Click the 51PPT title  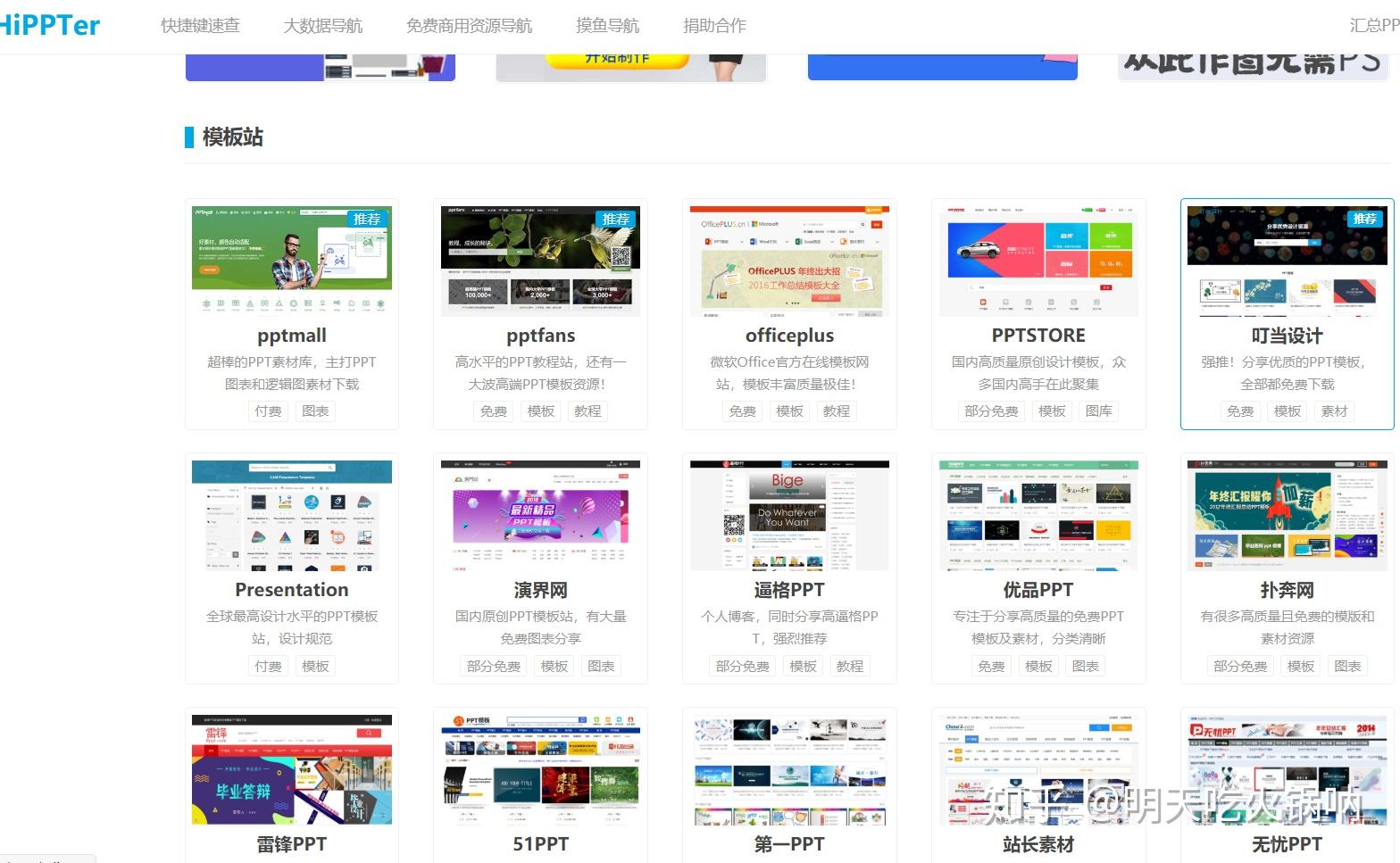click(x=540, y=844)
